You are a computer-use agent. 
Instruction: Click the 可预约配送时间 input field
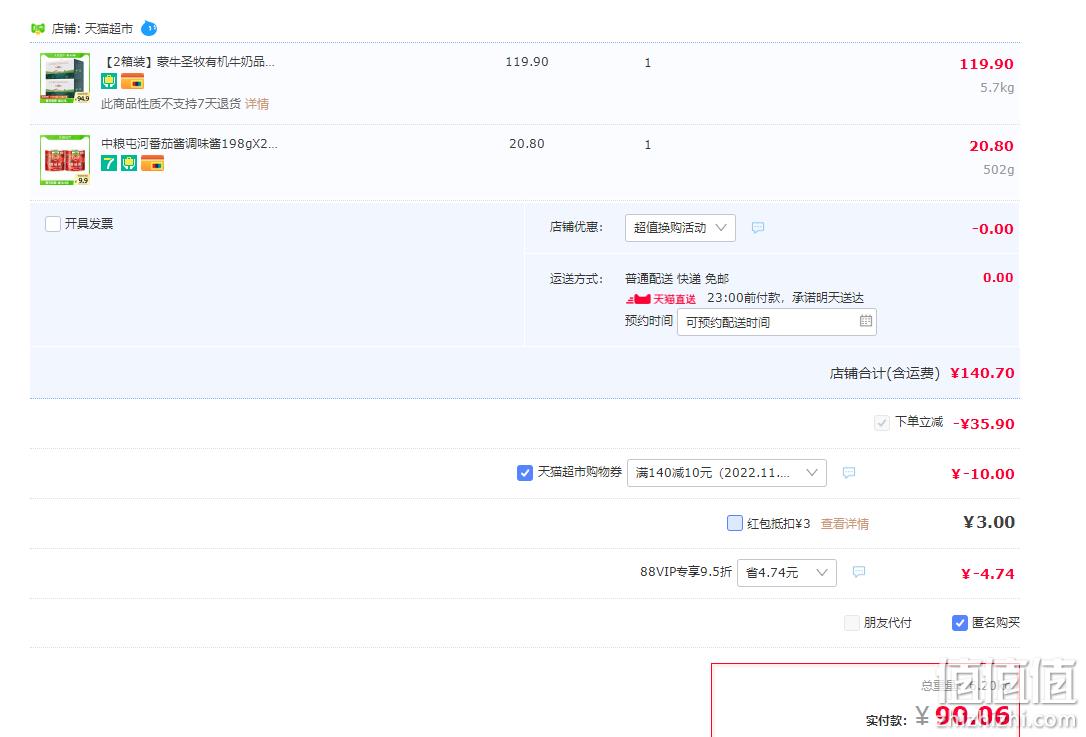(x=776, y=322)
